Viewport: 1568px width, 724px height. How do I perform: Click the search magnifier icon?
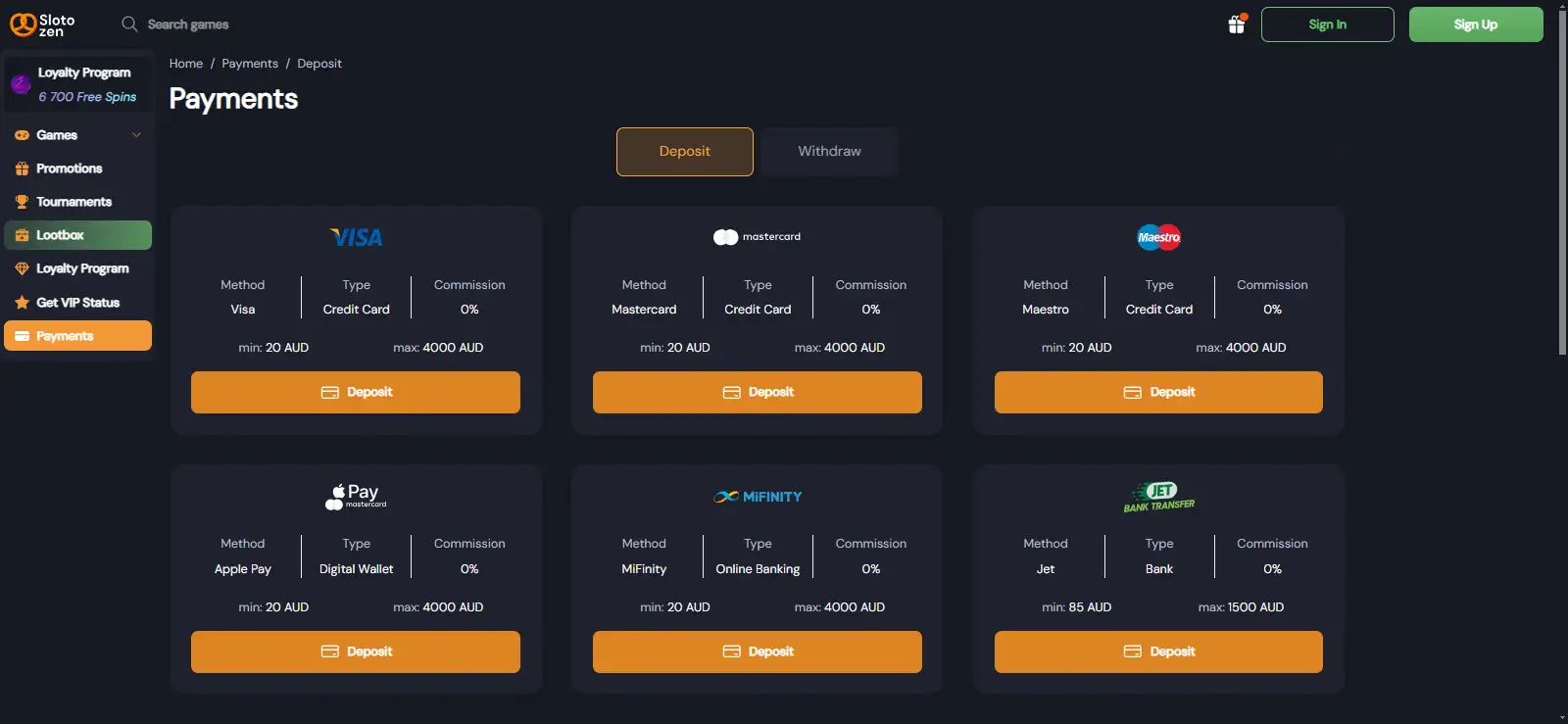tap(129, 24)
